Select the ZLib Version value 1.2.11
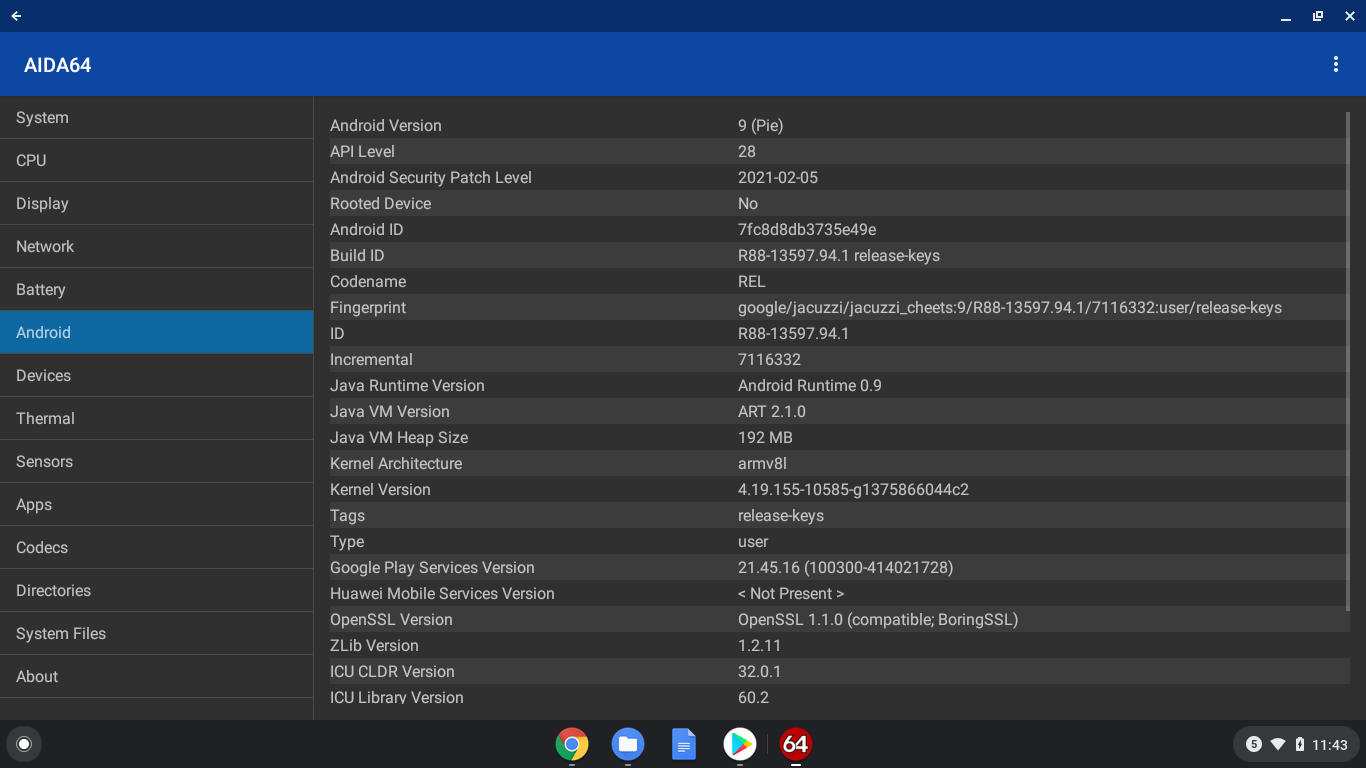The image size is (1366, 768). [760, 645]
